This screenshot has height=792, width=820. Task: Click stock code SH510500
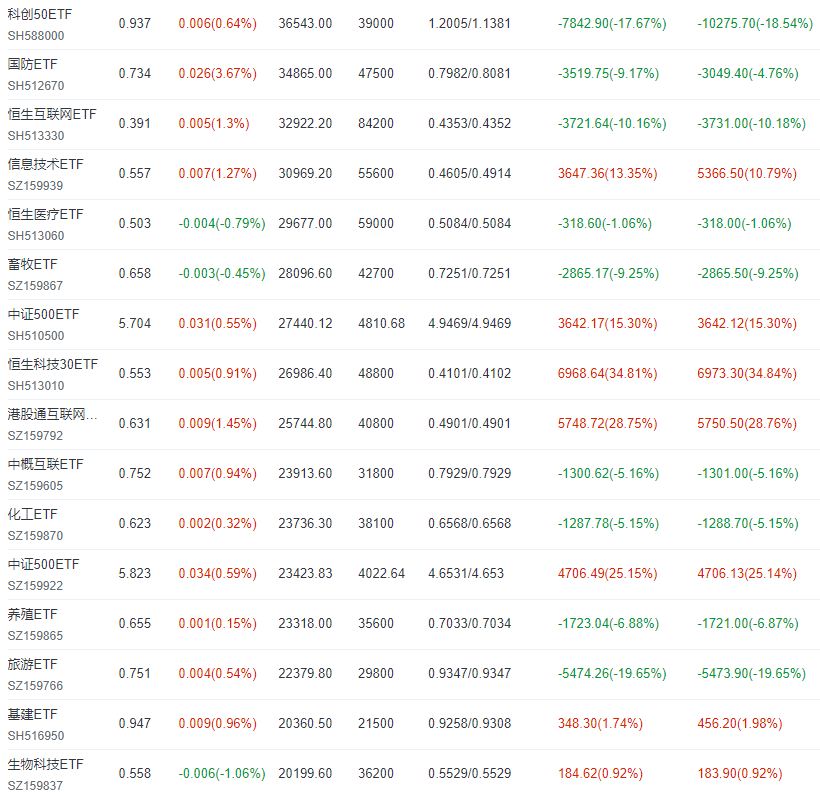36,336
